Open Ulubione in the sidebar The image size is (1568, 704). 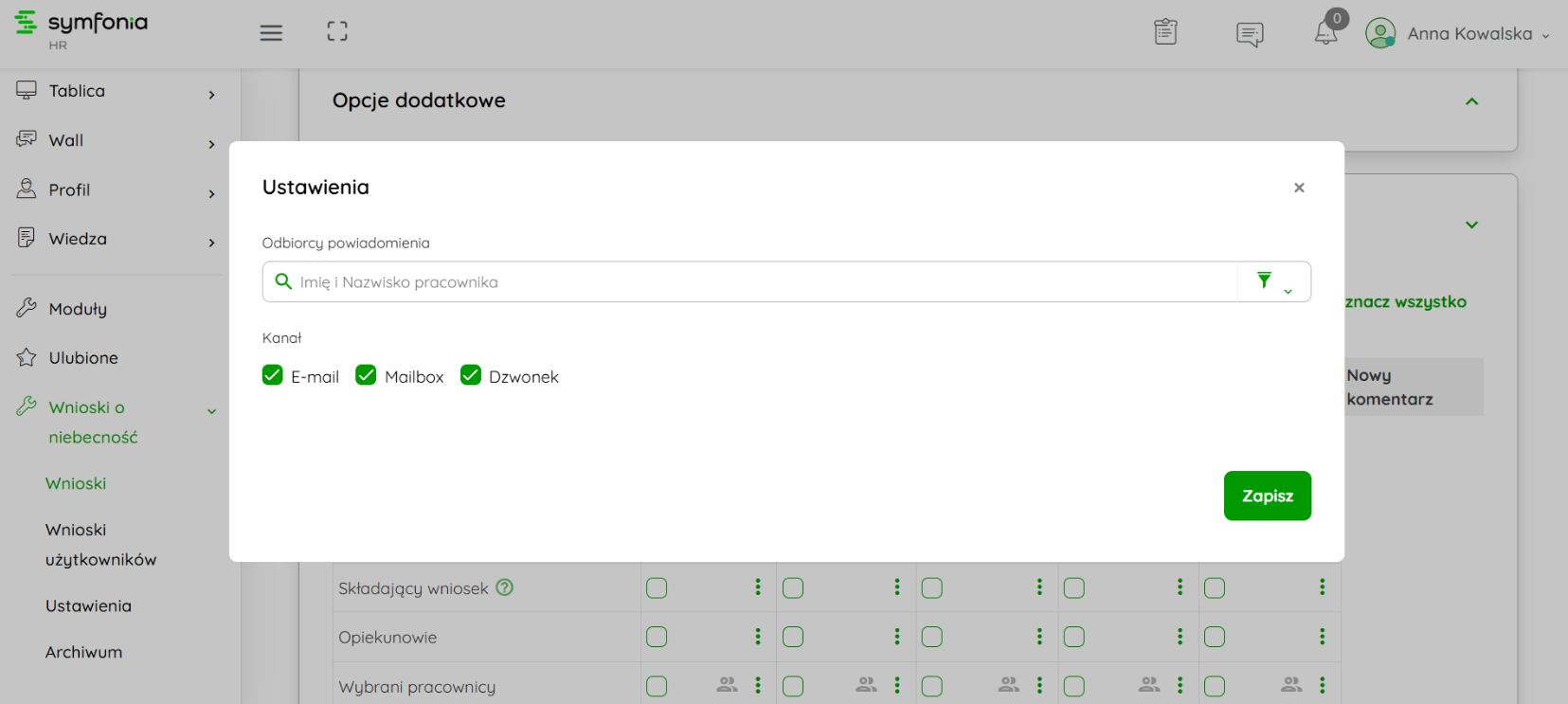click(x=83, y=358)
